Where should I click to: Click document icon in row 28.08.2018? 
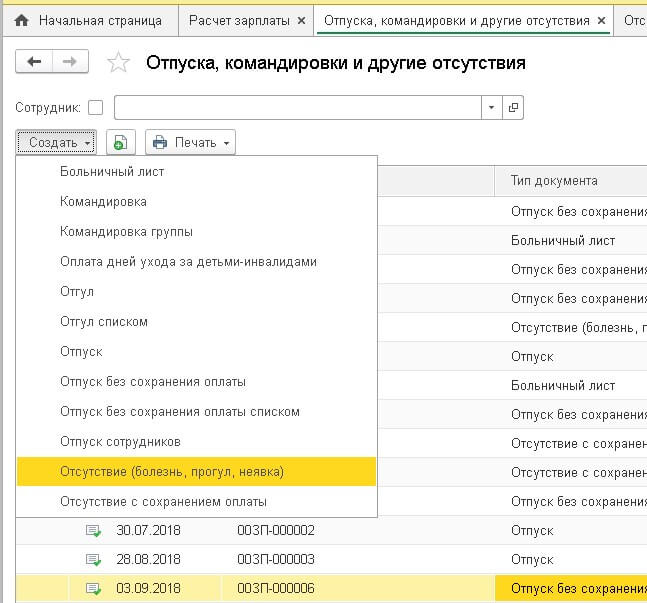click(x=93, y=560)
